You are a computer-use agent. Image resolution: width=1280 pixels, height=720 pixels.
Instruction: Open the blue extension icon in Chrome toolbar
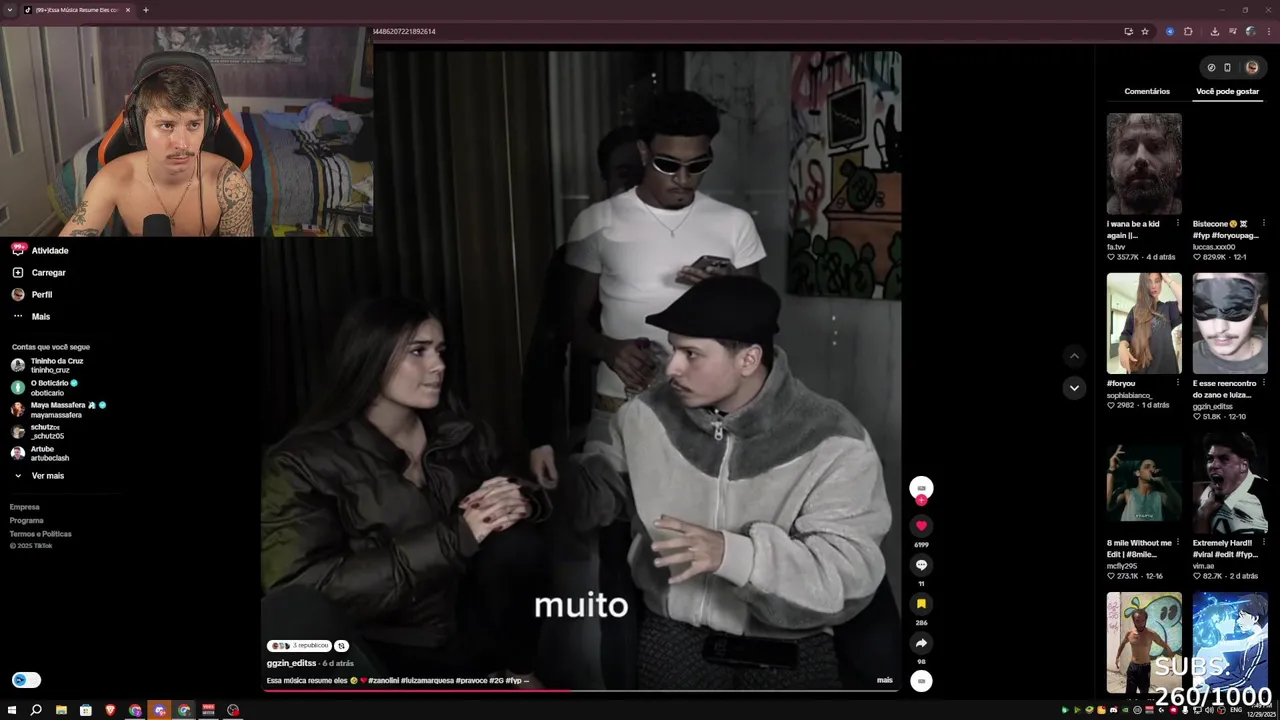(x=1169, y=32)
